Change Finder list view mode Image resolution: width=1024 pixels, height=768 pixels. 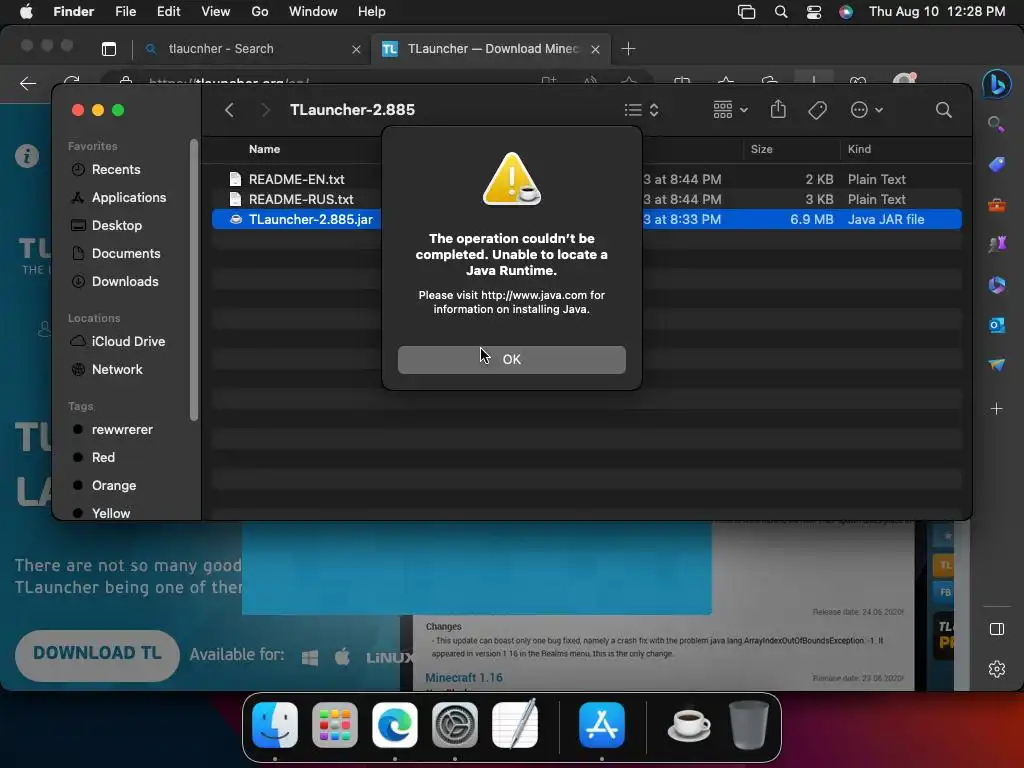641,110
